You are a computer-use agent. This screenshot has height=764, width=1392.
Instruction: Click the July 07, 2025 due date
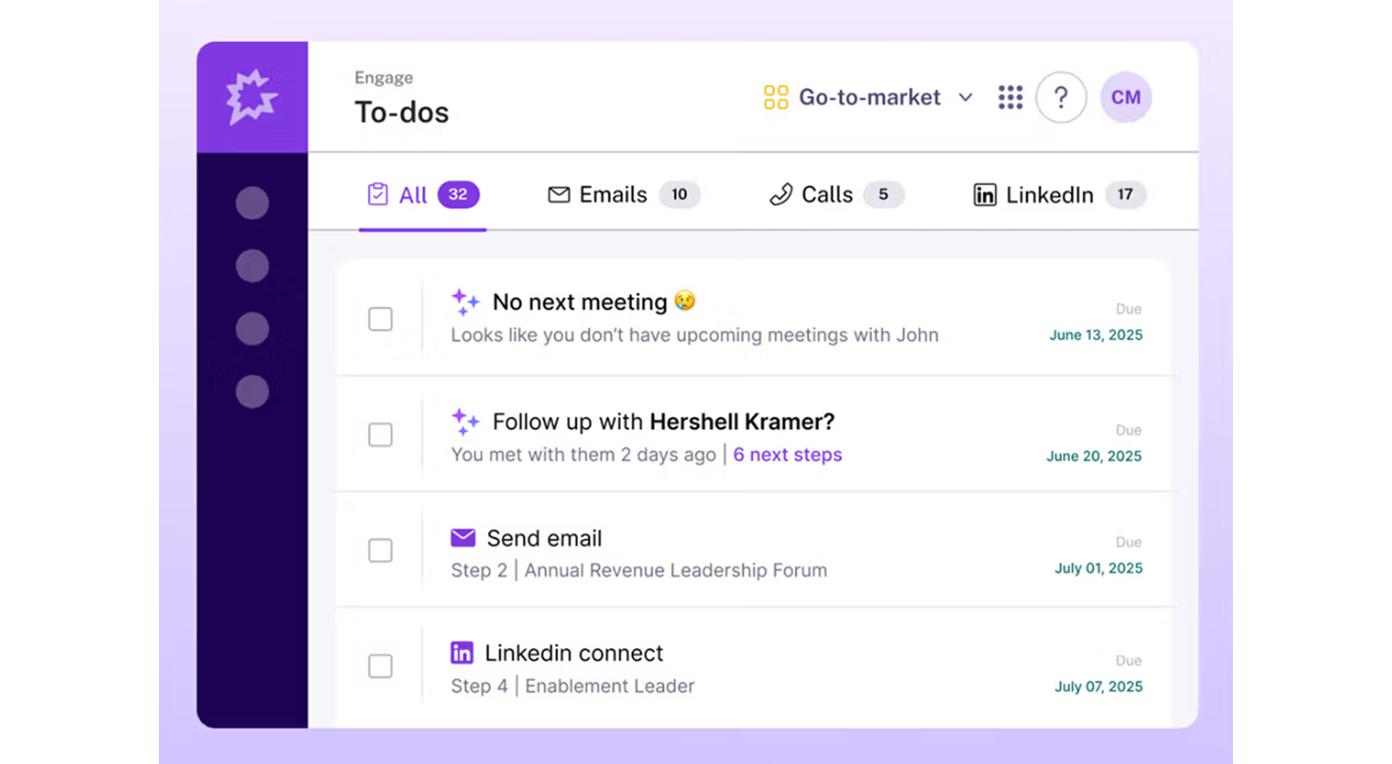[1098, 687]
